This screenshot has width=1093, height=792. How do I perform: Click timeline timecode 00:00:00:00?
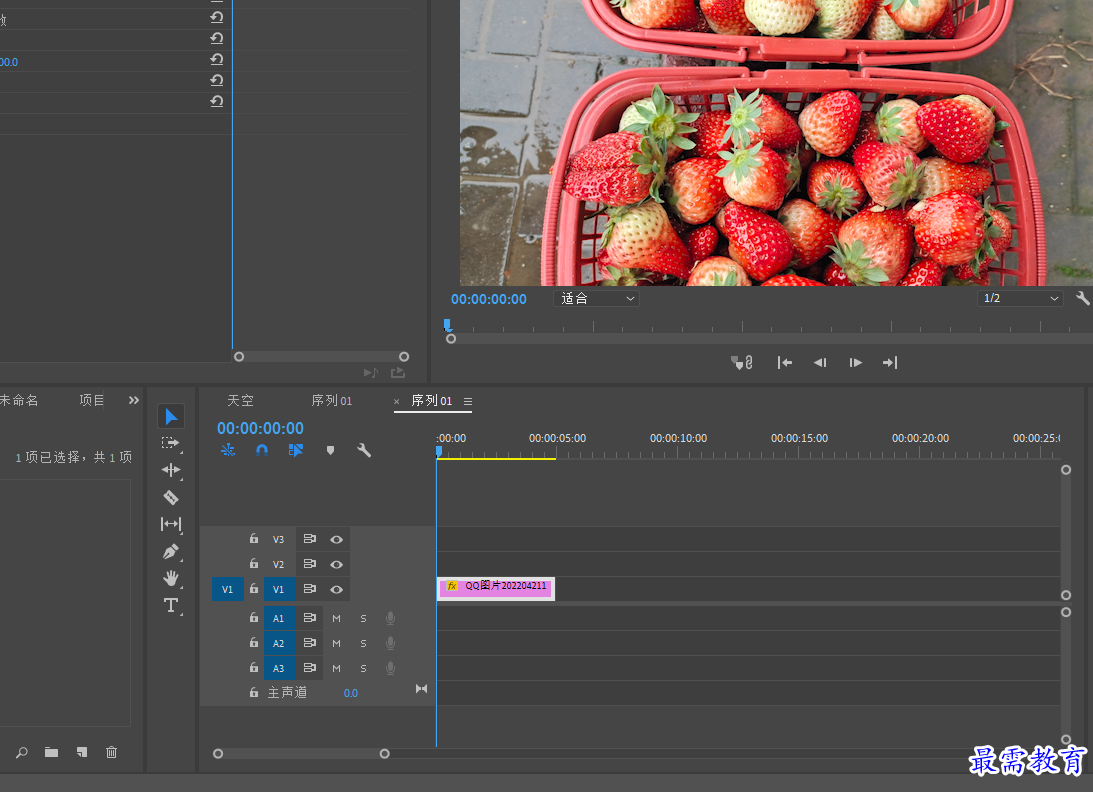pos(260,428)
